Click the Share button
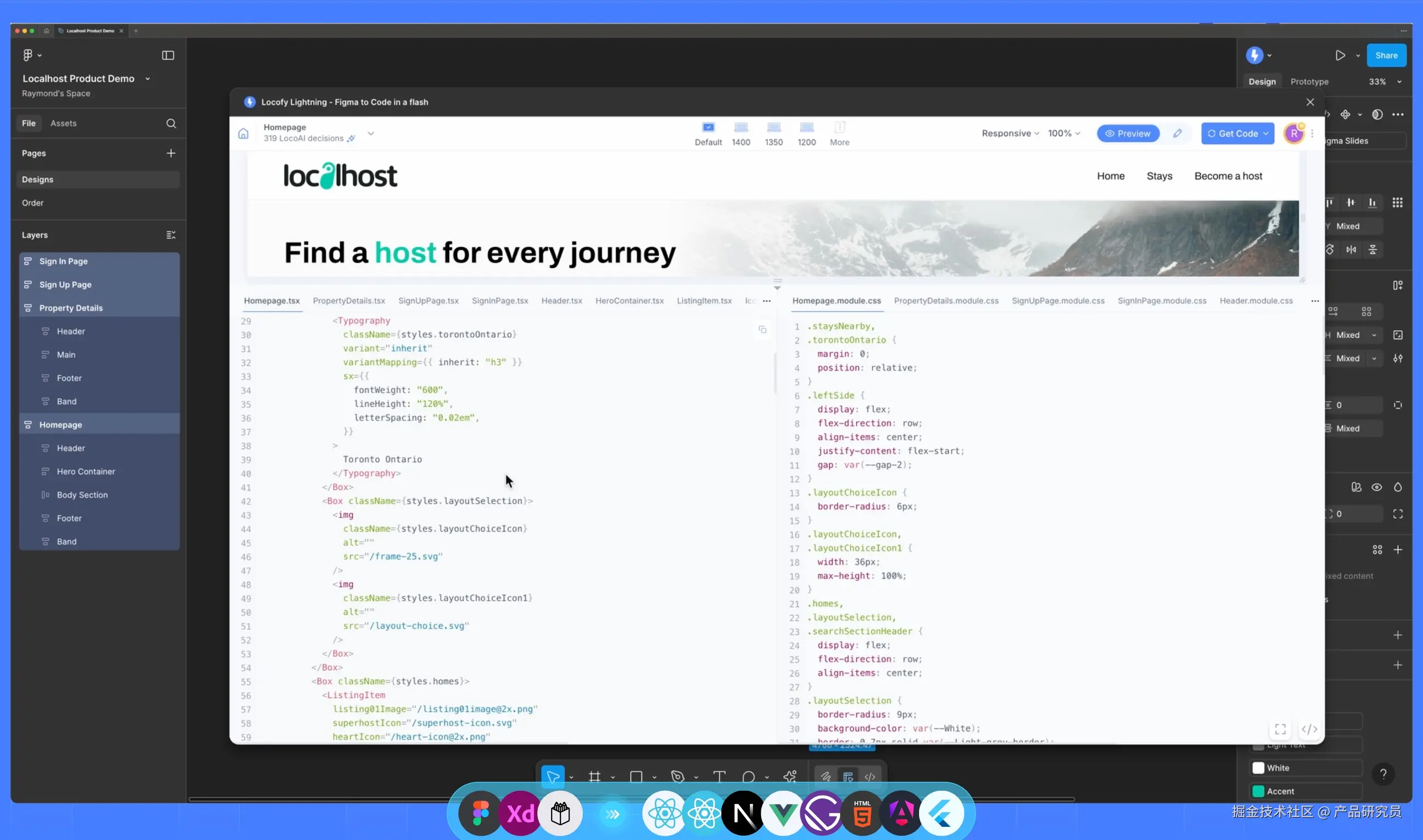 [1386, 55]
